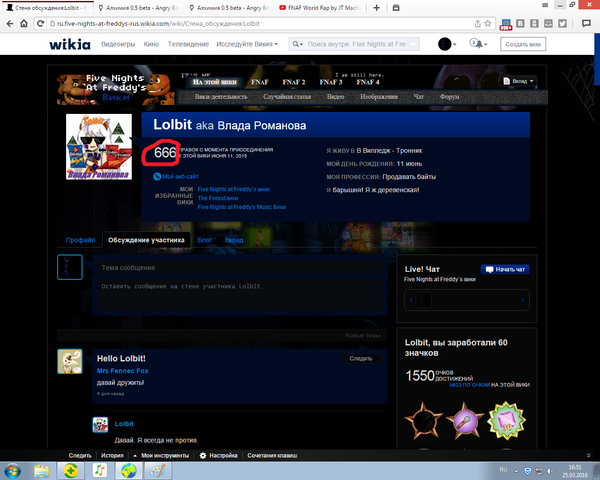Open the search scope dropdown
Viewport: 600px width, 480px height.
tap(297, 44)
